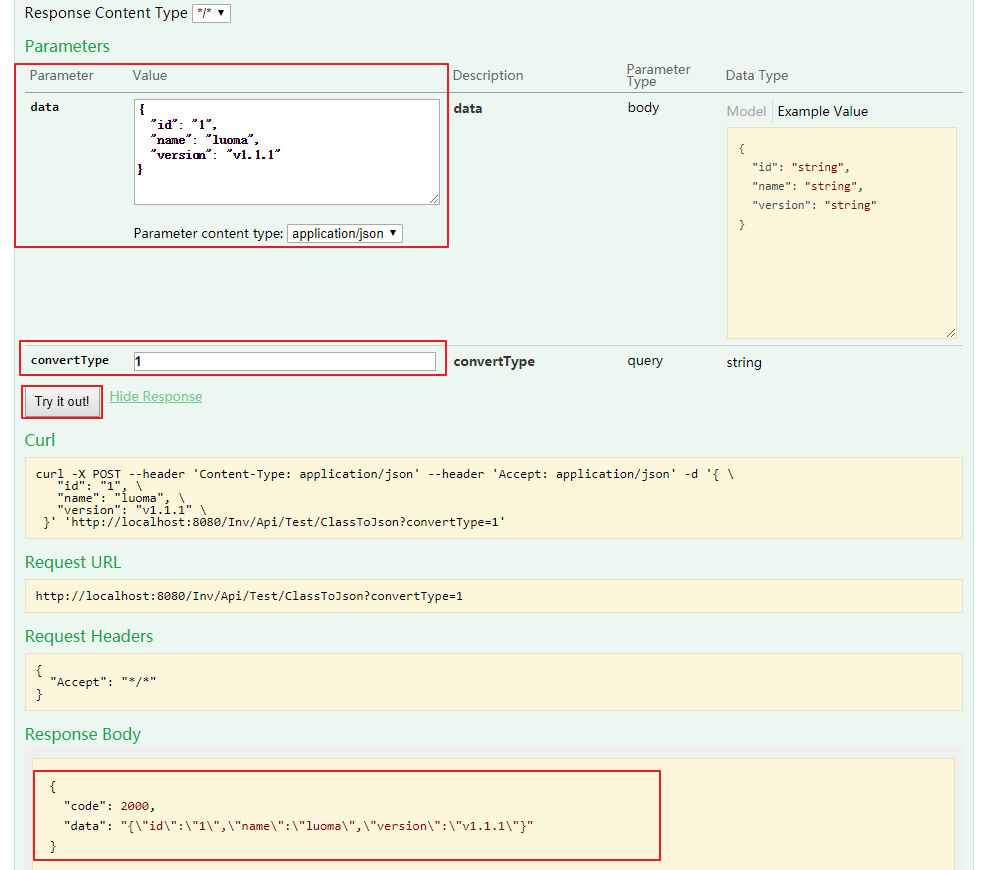Open the Response Content Type dropdown
The height and width of the screenshot is (870, 987).
click(212, 13)
